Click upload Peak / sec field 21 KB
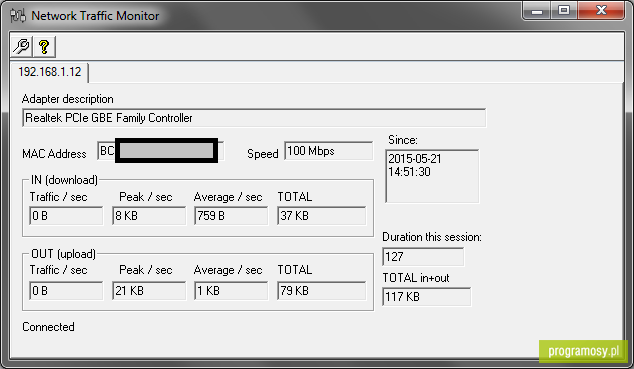 [x=149, y=291]
